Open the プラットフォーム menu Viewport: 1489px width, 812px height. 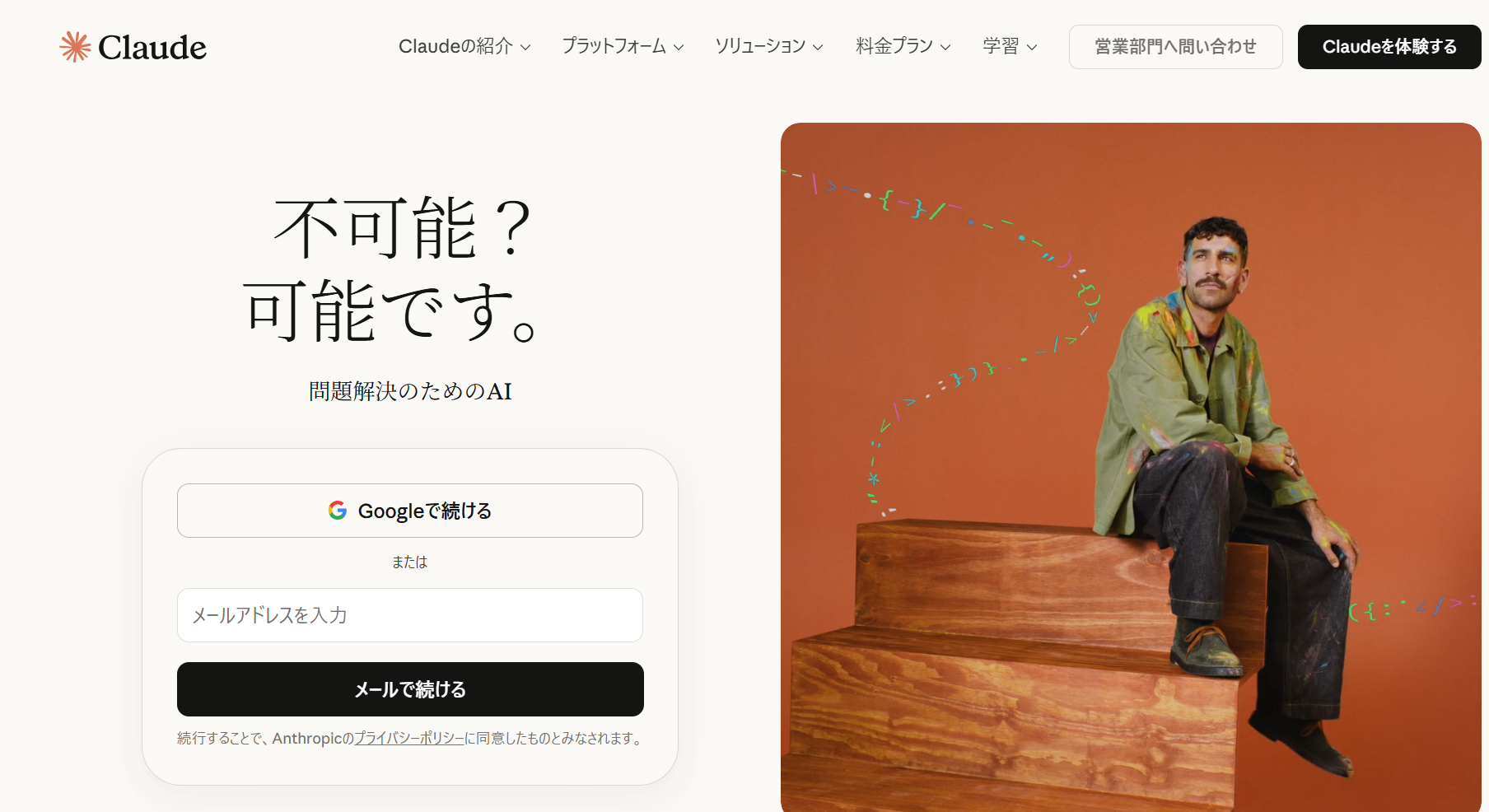point(623,47)
